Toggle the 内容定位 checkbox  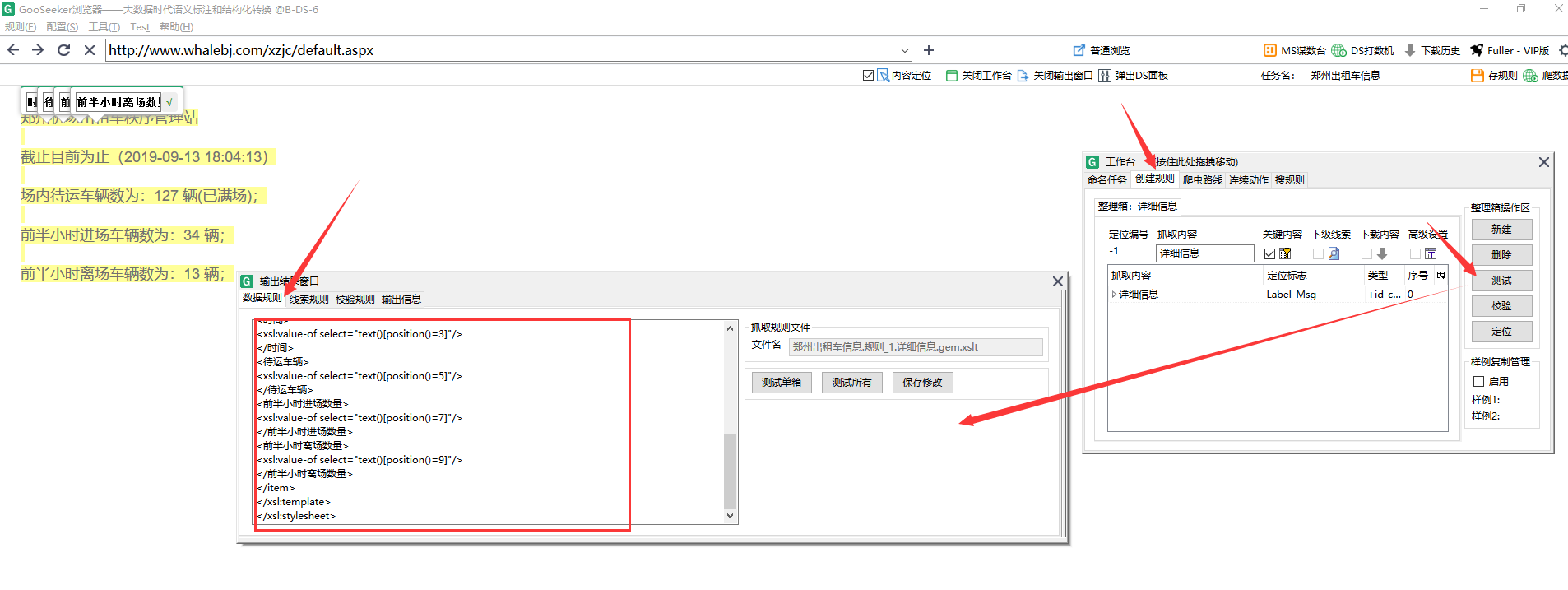pyautogui.click(x=868, y=76)
